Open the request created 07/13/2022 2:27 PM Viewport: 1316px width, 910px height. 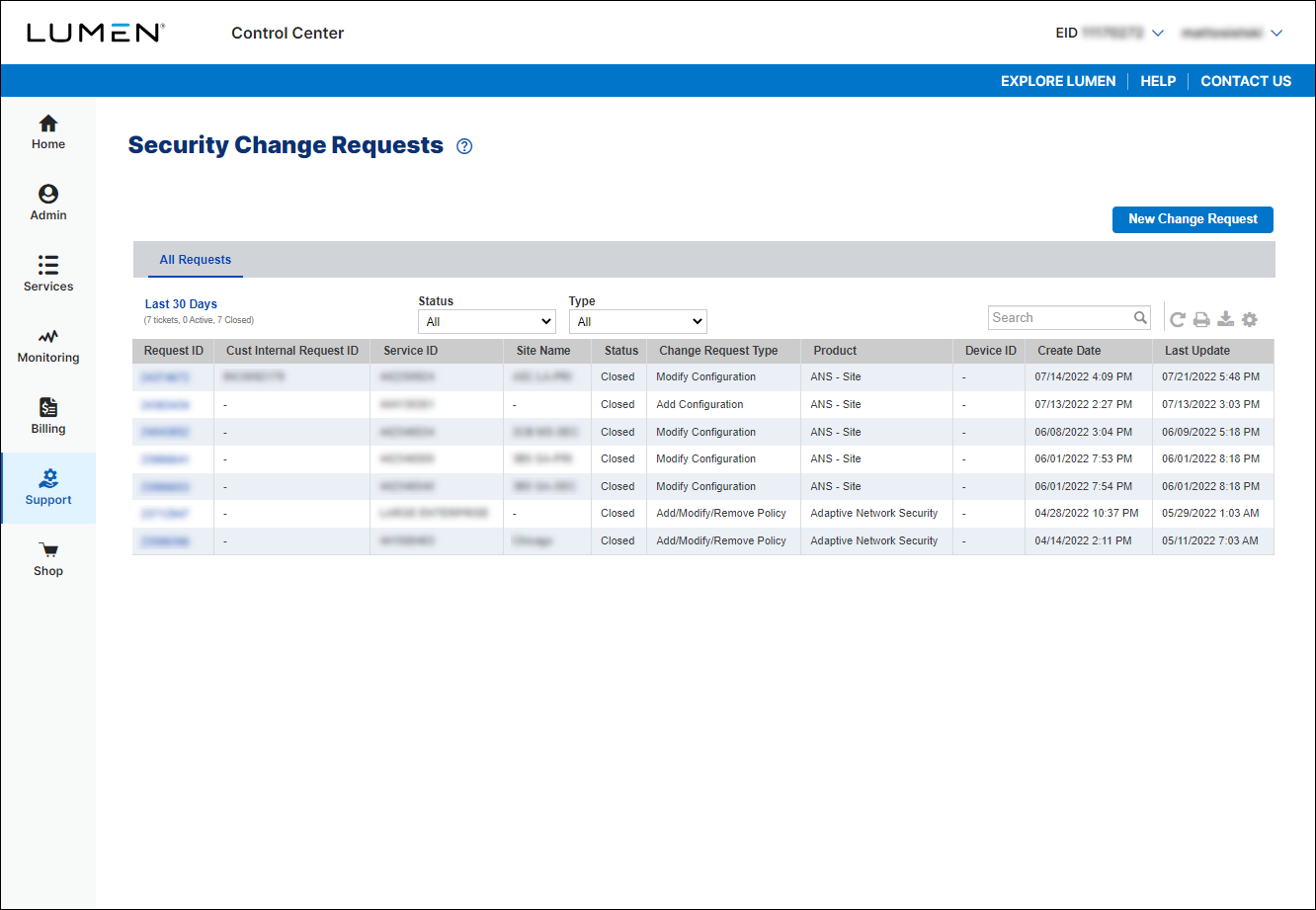(165, 405)
